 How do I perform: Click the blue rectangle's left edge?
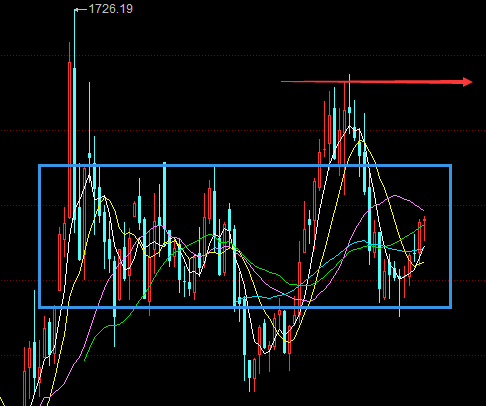tap(40, 236)
